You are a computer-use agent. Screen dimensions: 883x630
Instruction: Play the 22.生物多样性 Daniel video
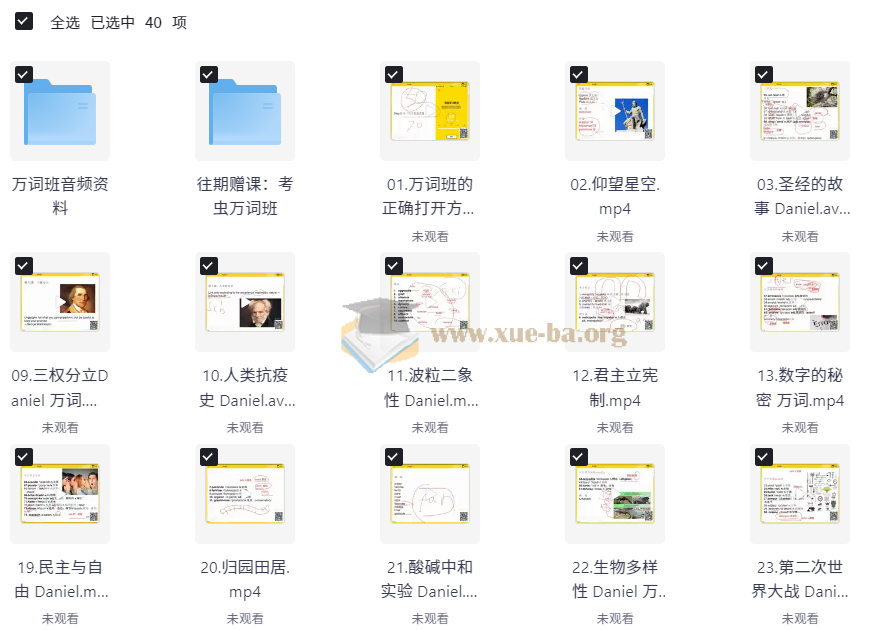pos(615,494)
